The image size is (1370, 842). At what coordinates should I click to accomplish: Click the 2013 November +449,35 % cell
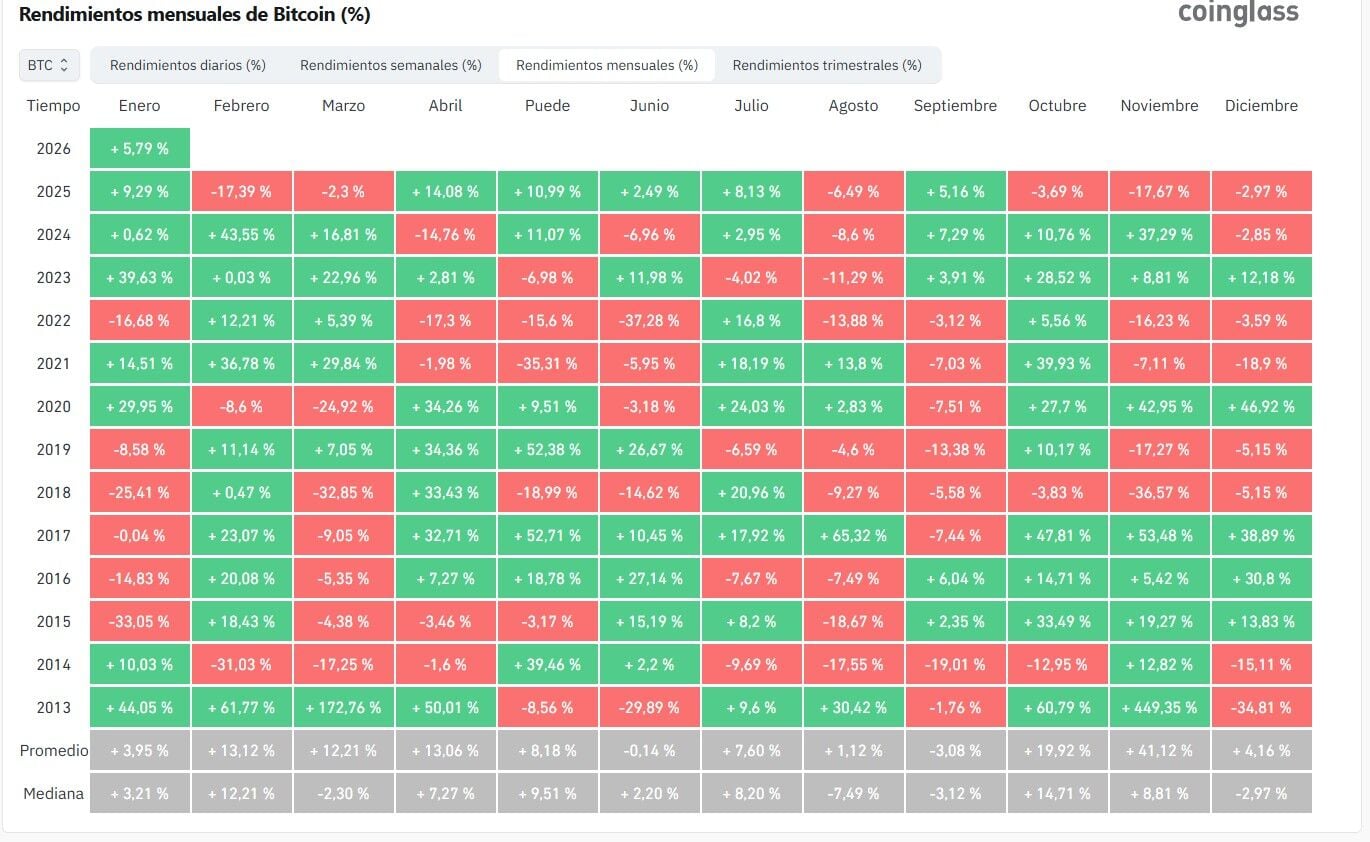(1159, 707)
